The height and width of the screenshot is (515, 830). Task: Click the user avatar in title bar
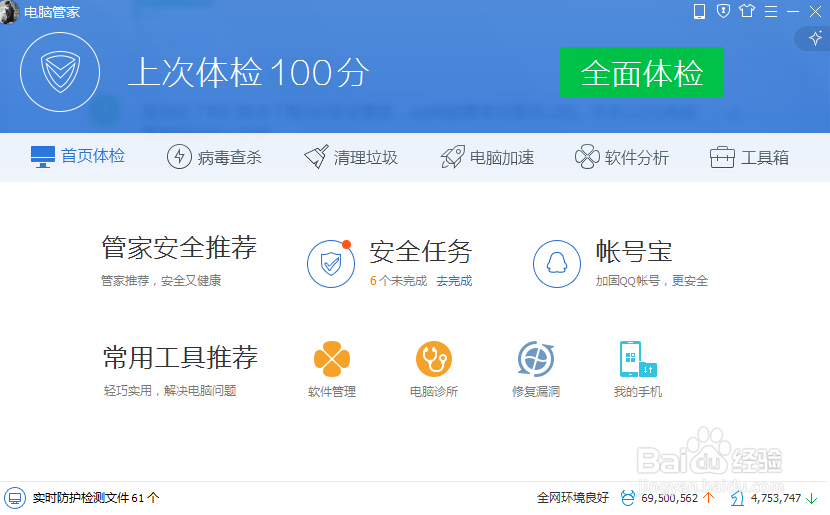click(9, 12)
